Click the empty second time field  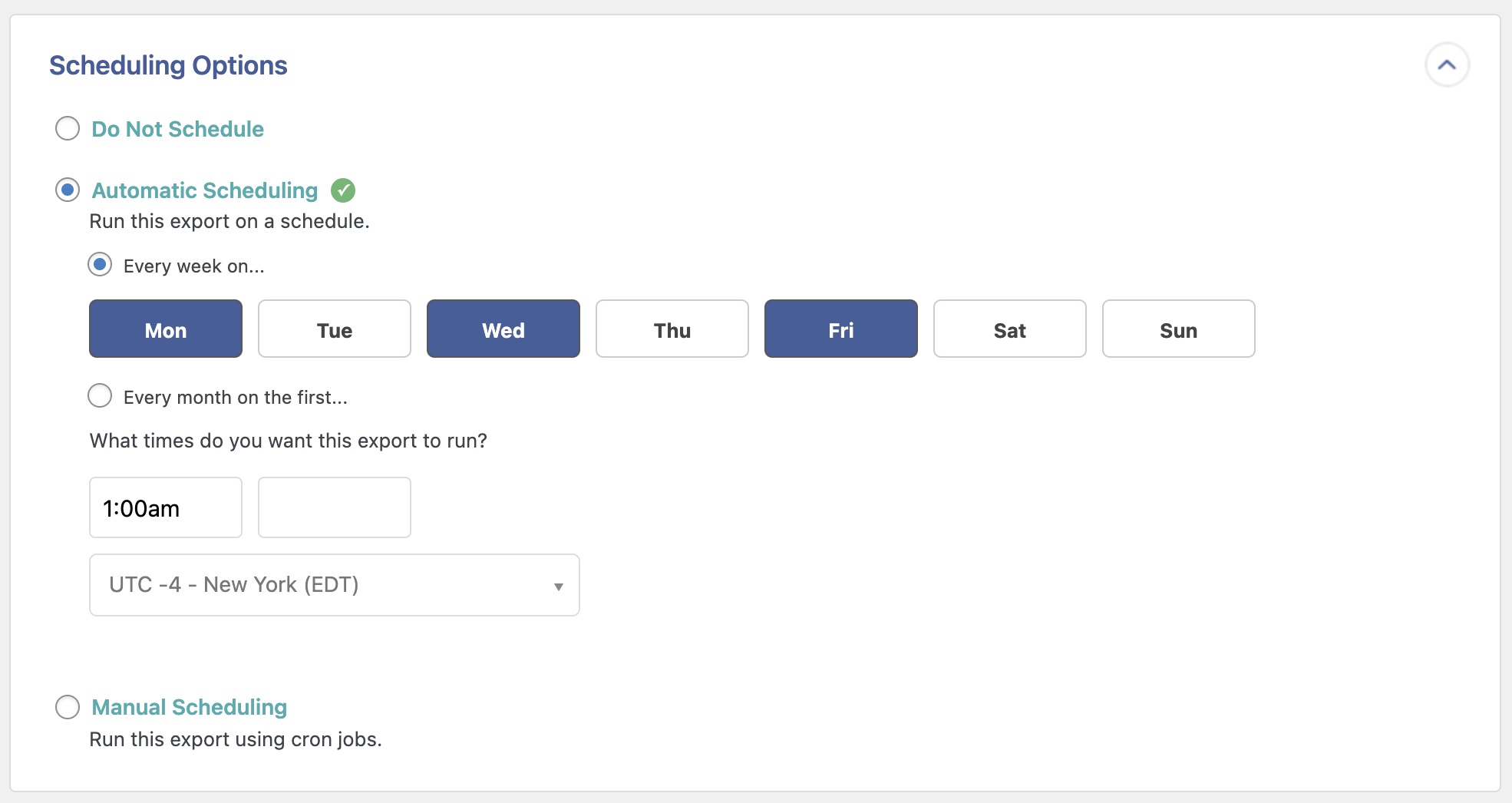click(335, 507)
